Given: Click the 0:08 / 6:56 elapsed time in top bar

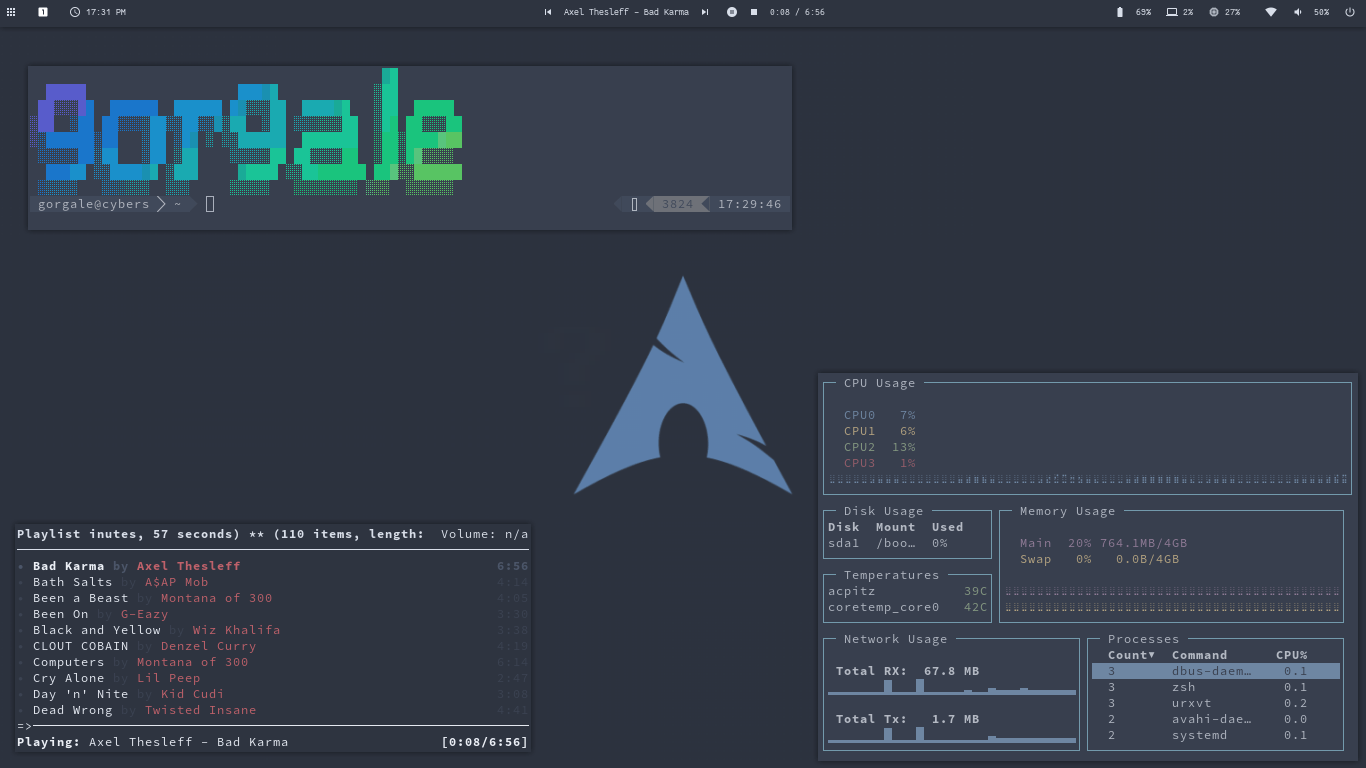Looking at the screenshot, I should tap(797, 12).
